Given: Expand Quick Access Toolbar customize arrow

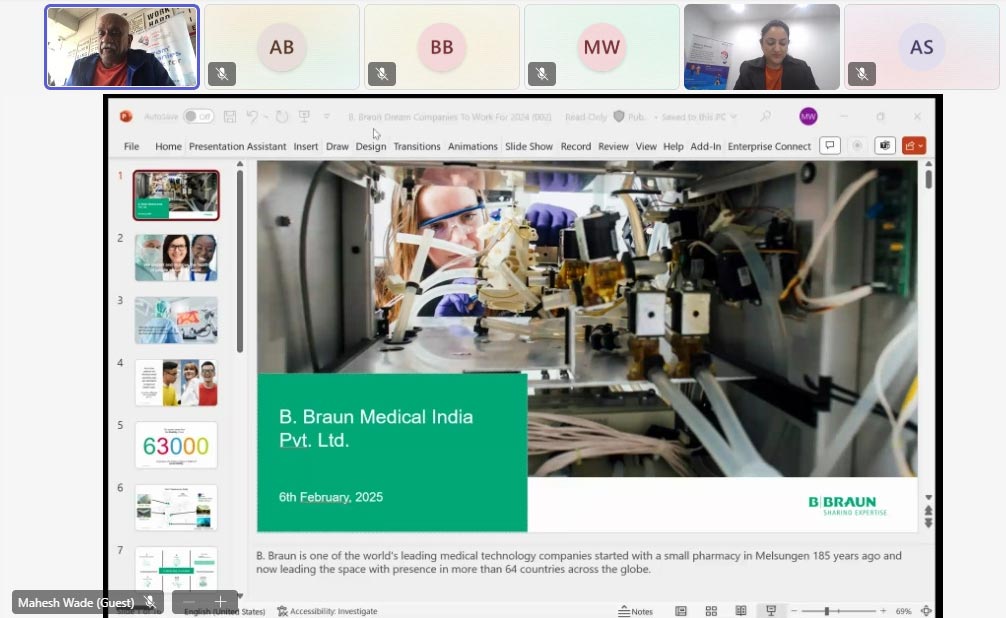Looking at the screenshot, I should [326, 117].
